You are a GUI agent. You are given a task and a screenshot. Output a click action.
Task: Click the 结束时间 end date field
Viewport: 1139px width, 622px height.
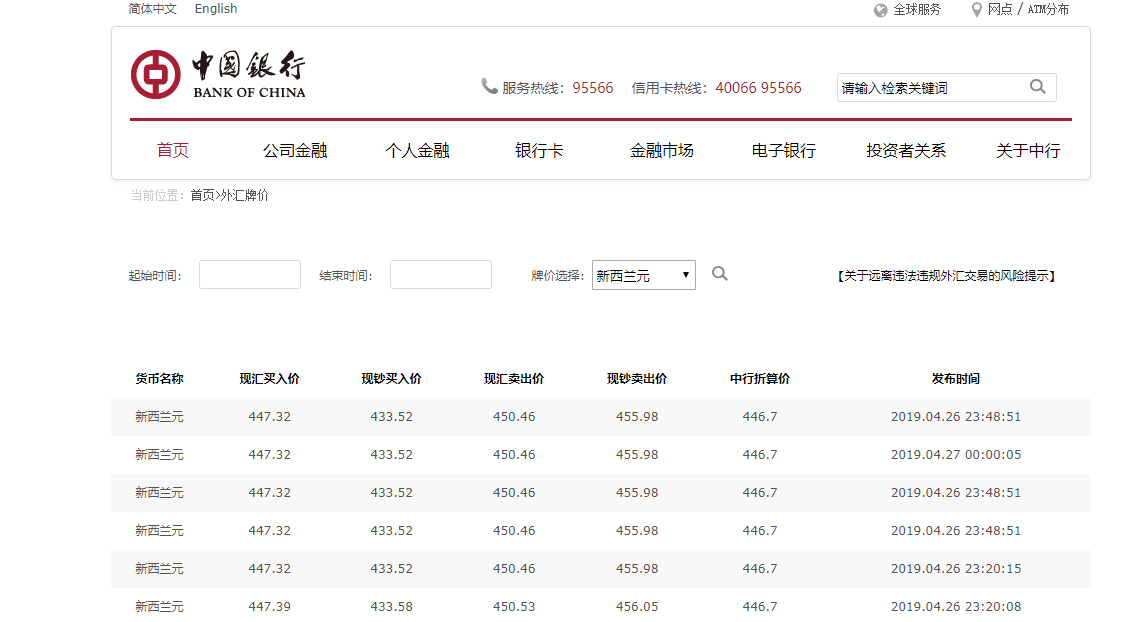click(441, 275)
